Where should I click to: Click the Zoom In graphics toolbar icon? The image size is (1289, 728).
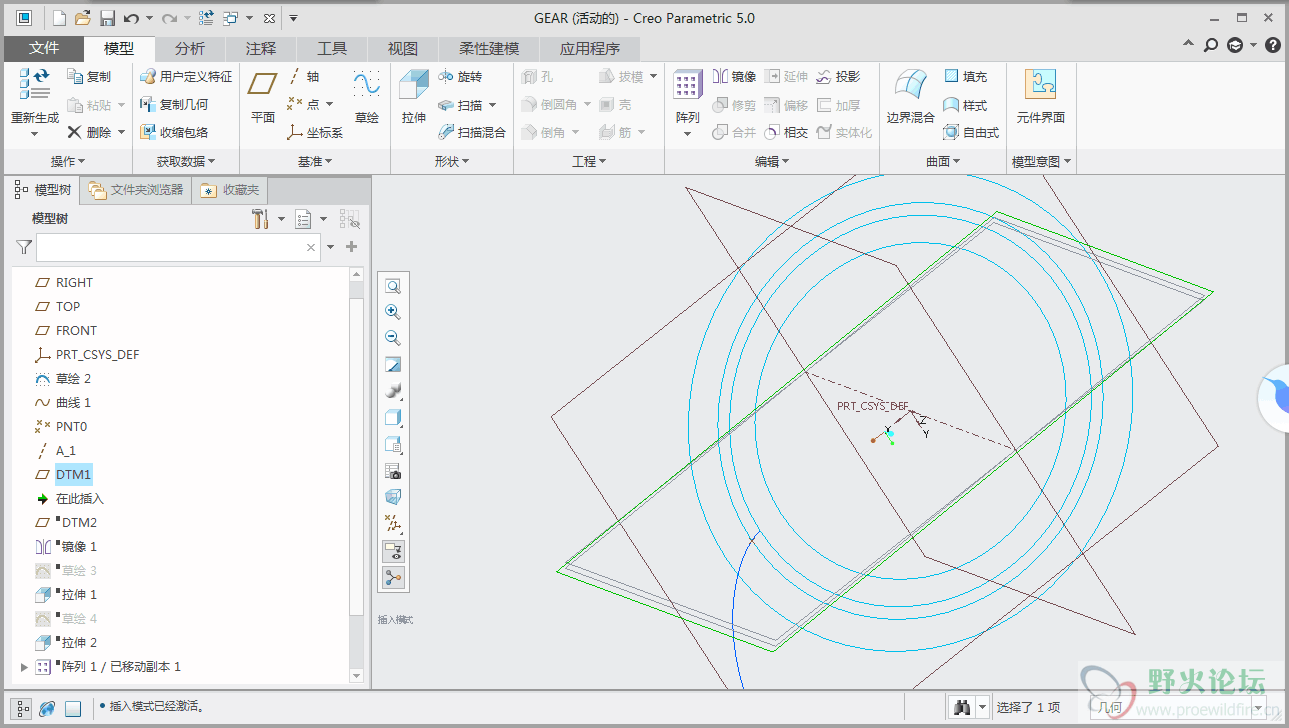(x=393, y=312)
